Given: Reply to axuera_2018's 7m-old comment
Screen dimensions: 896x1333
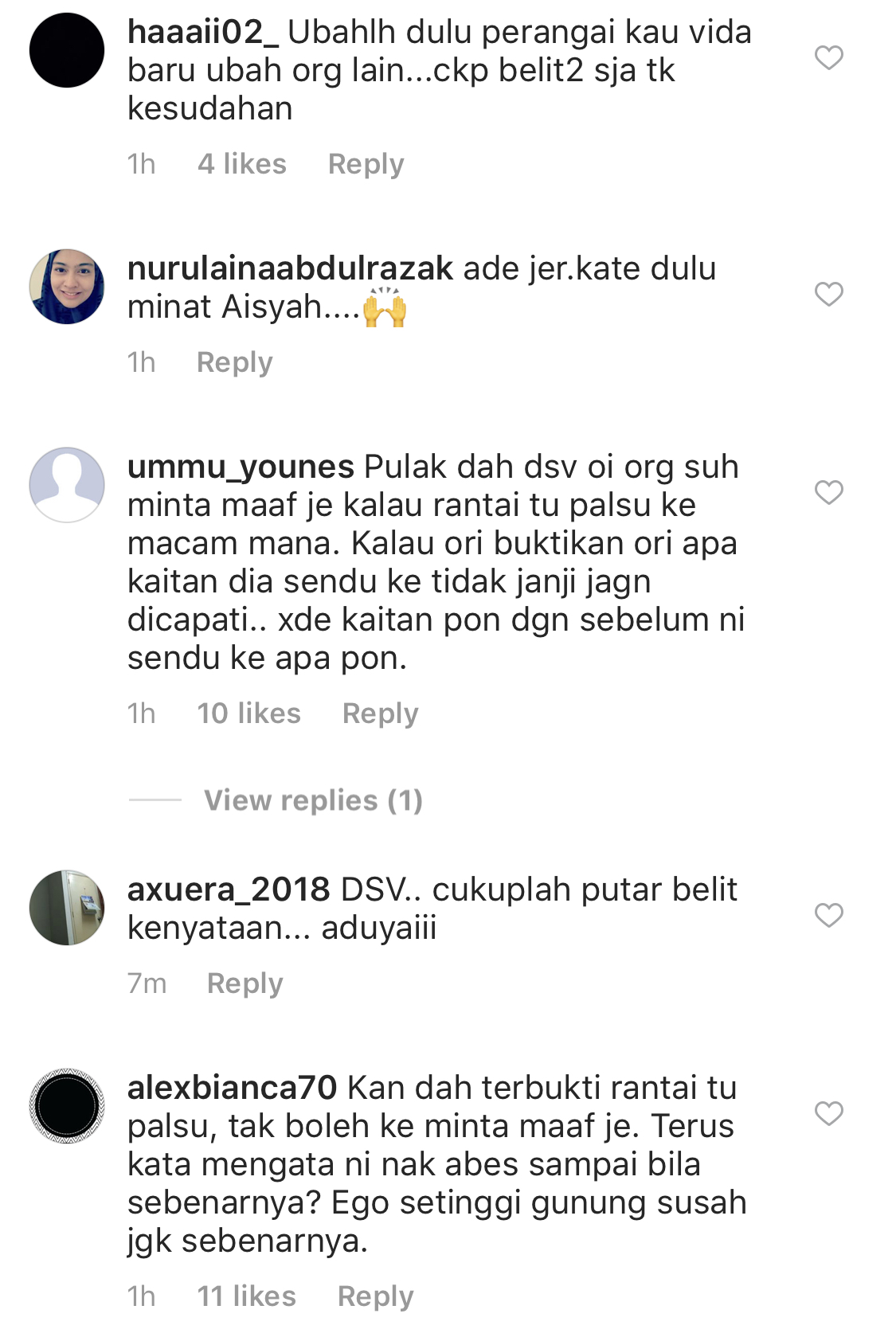Looking at the screenshot, I should pyautogui.click(x=245, y=983).
